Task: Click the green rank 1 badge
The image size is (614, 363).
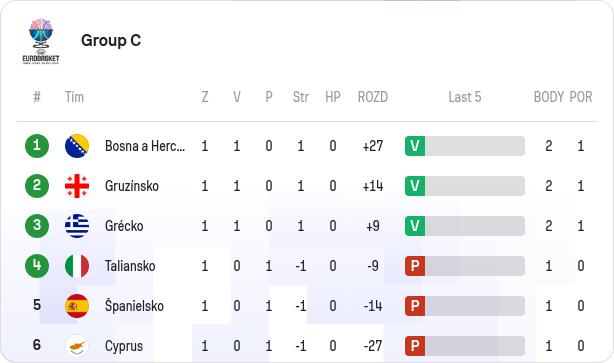Action: (x=37, y=146)
